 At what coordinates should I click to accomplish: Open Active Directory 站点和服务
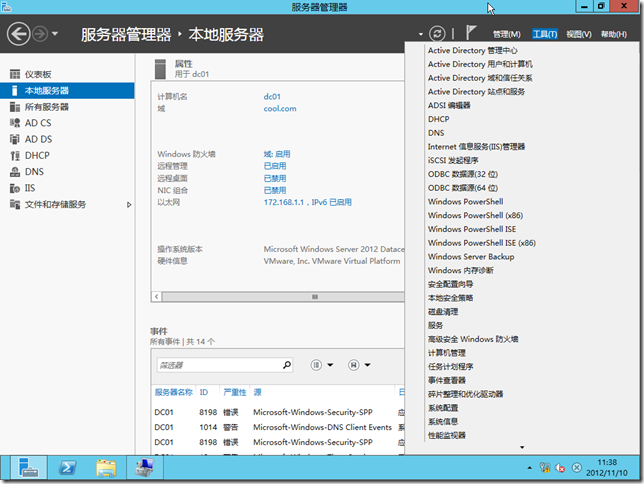(476, 92)
